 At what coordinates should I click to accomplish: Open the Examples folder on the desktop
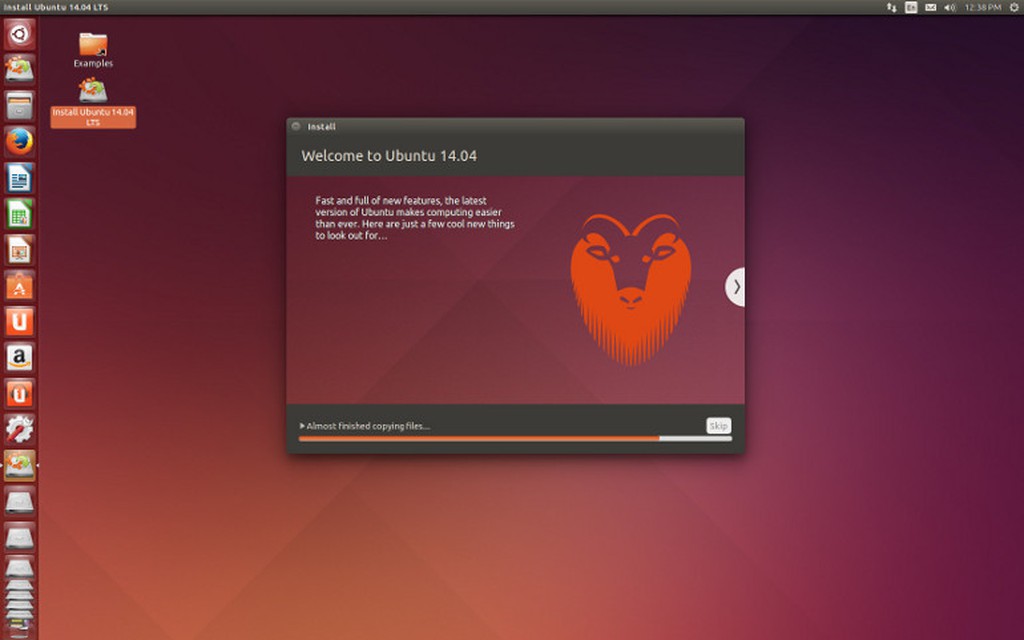pyautogui.click(x=93, y=50)
